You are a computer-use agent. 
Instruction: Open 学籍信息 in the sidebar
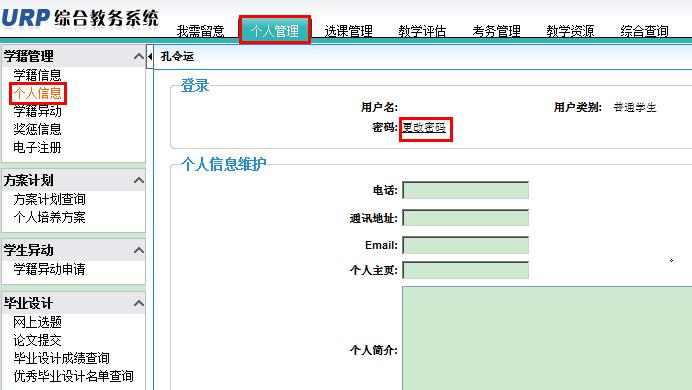[x=38, y=75]
